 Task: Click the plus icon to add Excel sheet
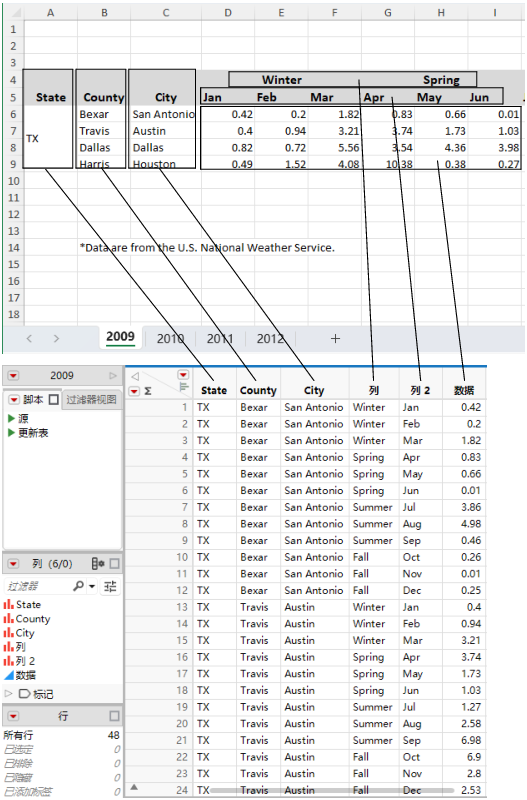tap(335, 338)
